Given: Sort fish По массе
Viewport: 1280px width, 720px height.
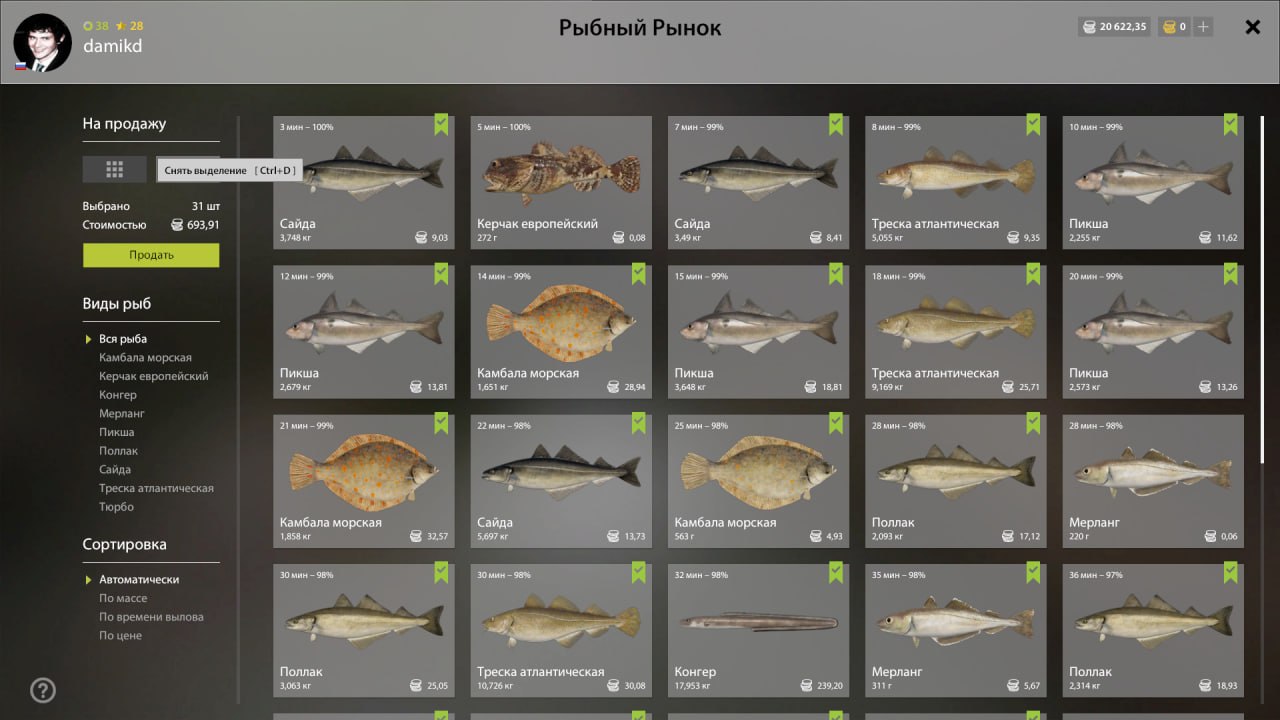Looking at the screenshot, I should coord(123,598).
